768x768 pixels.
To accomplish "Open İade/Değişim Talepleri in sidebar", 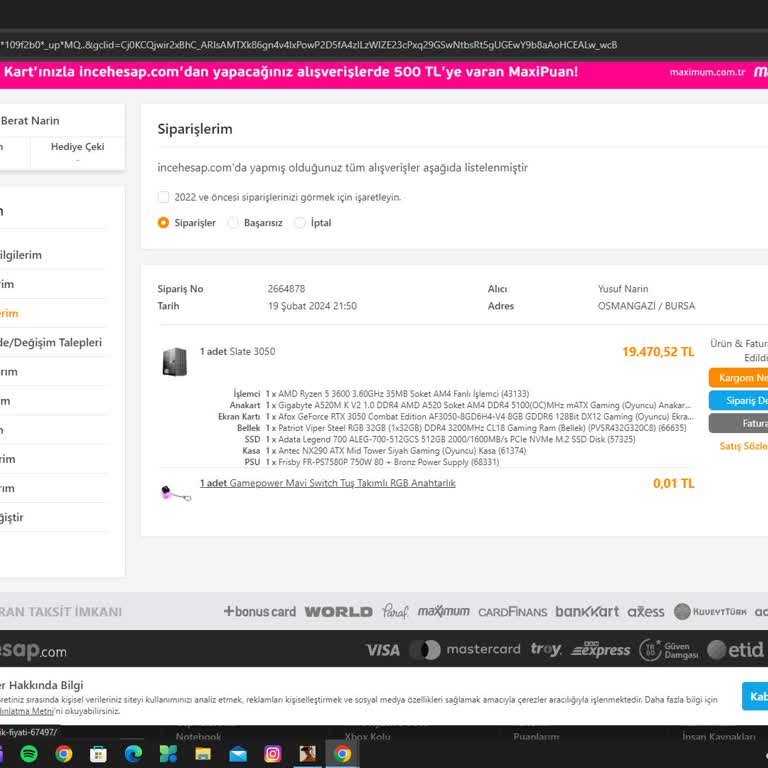I will [x=51, y=342].
